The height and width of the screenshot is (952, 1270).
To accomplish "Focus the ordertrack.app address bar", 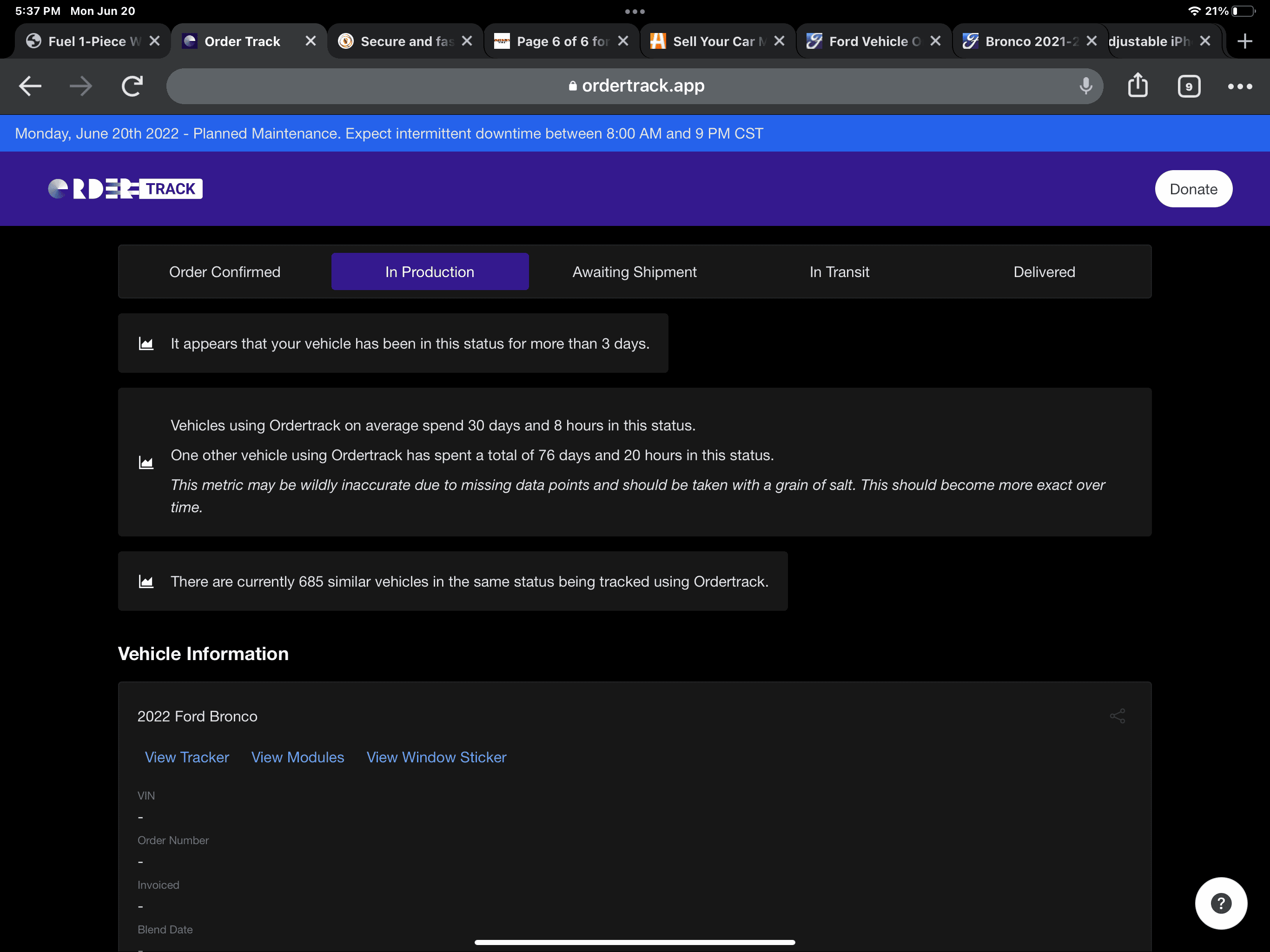I will (x=635, y=86).
